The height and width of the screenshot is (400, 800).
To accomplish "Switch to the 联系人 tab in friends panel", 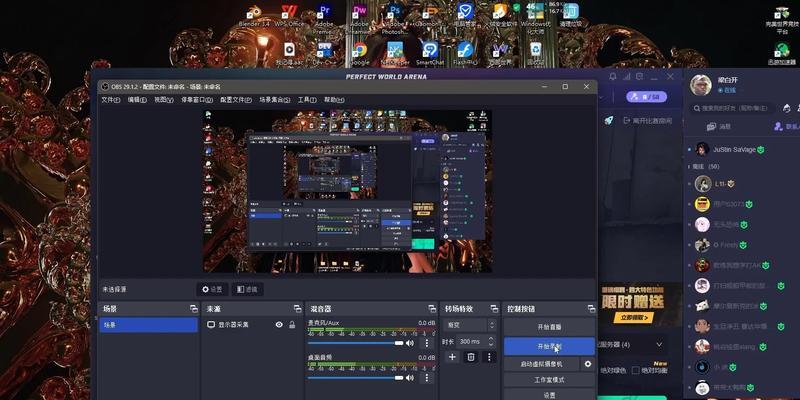I will point(786,127).
